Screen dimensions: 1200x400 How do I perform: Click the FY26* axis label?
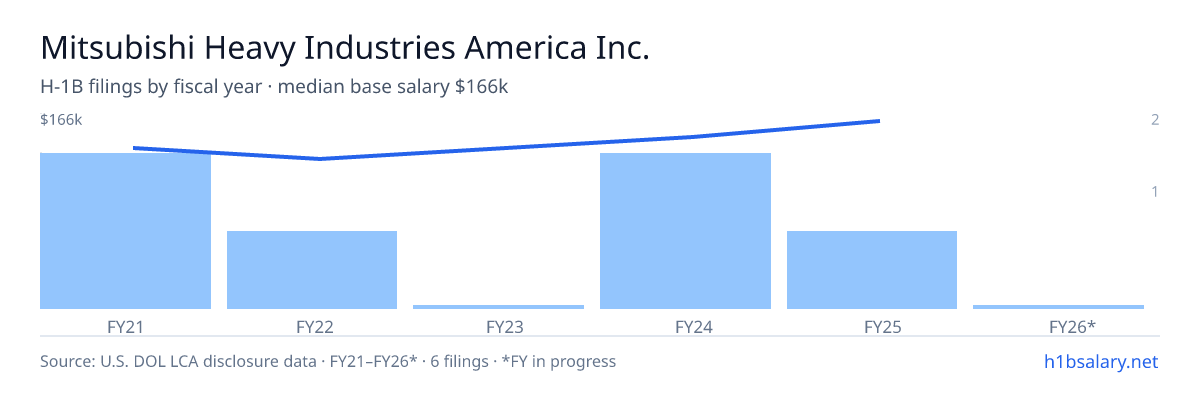click(x=1058, y=326)
